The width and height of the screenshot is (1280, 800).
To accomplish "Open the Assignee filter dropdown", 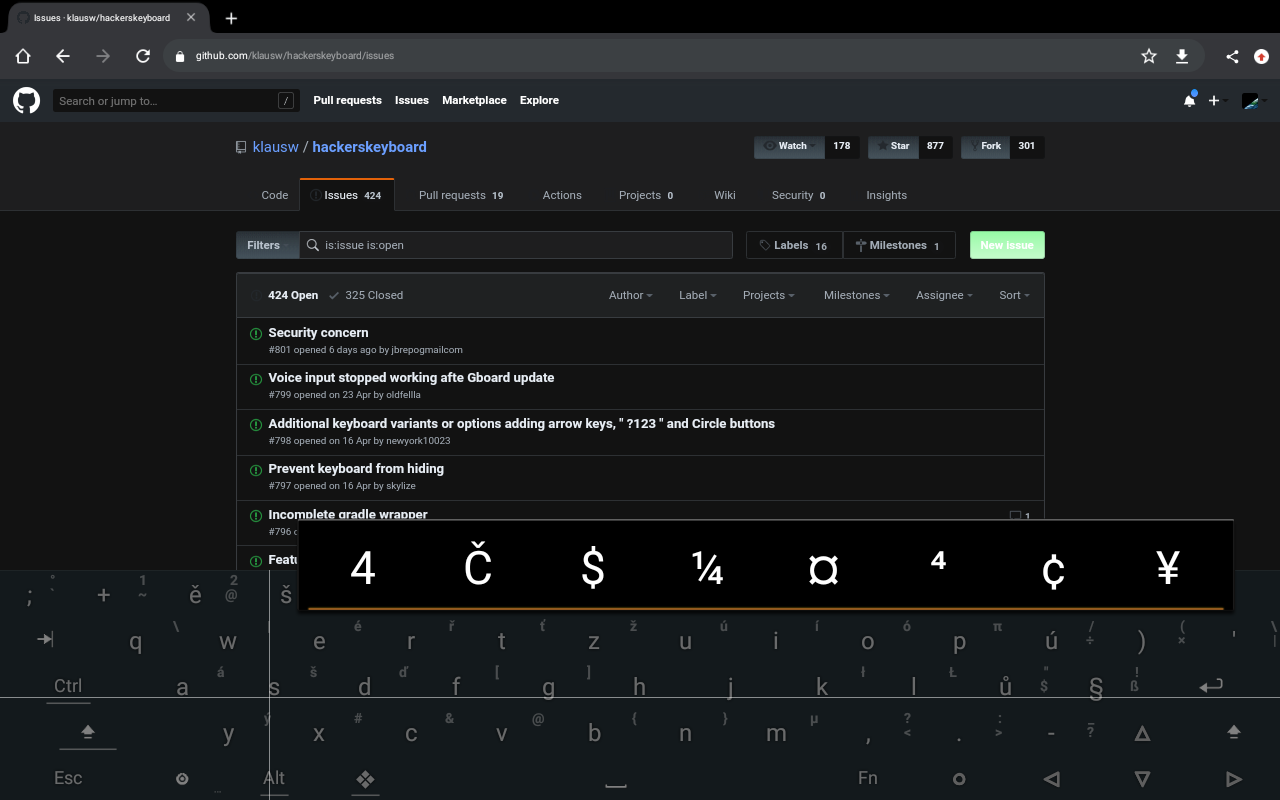I will pyautogui.click(x=944, y=295).
